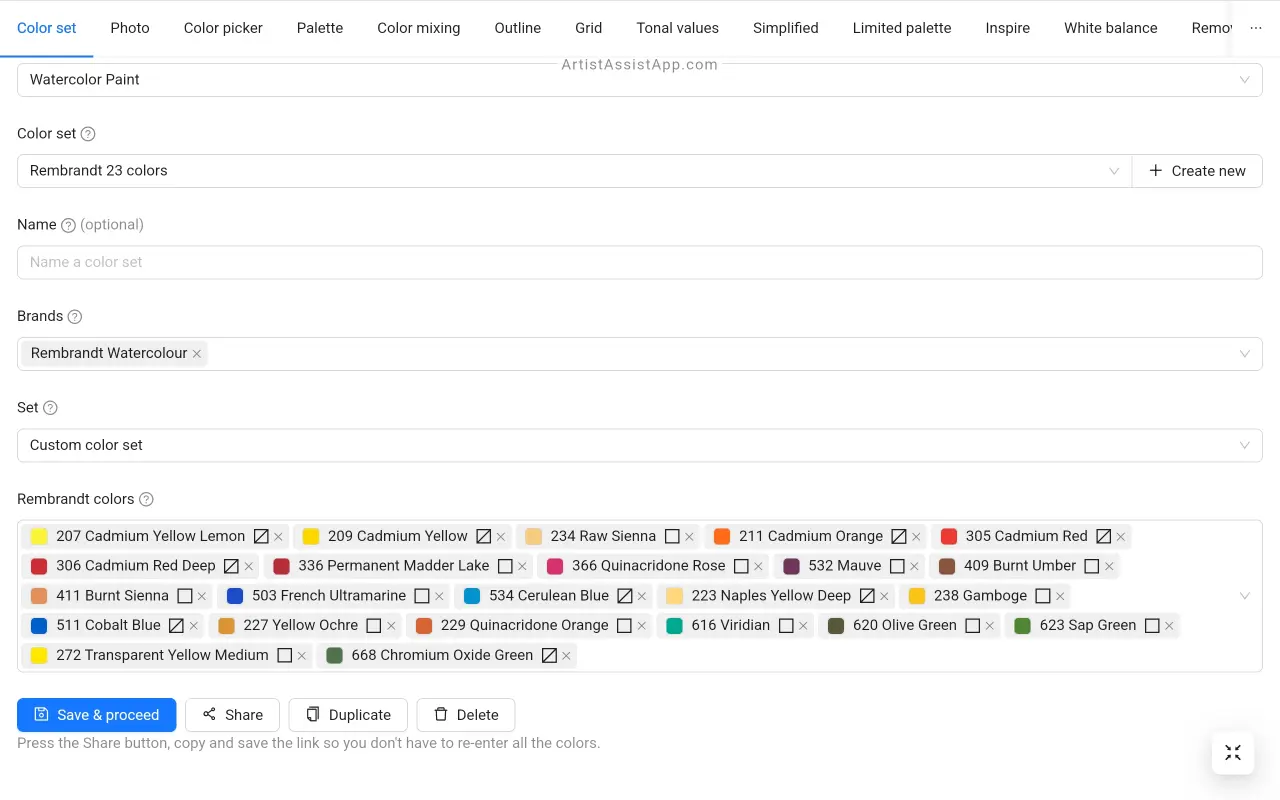Duplicate the current color set
Viewport: 1280px width, 800px height.
(348, 715)
